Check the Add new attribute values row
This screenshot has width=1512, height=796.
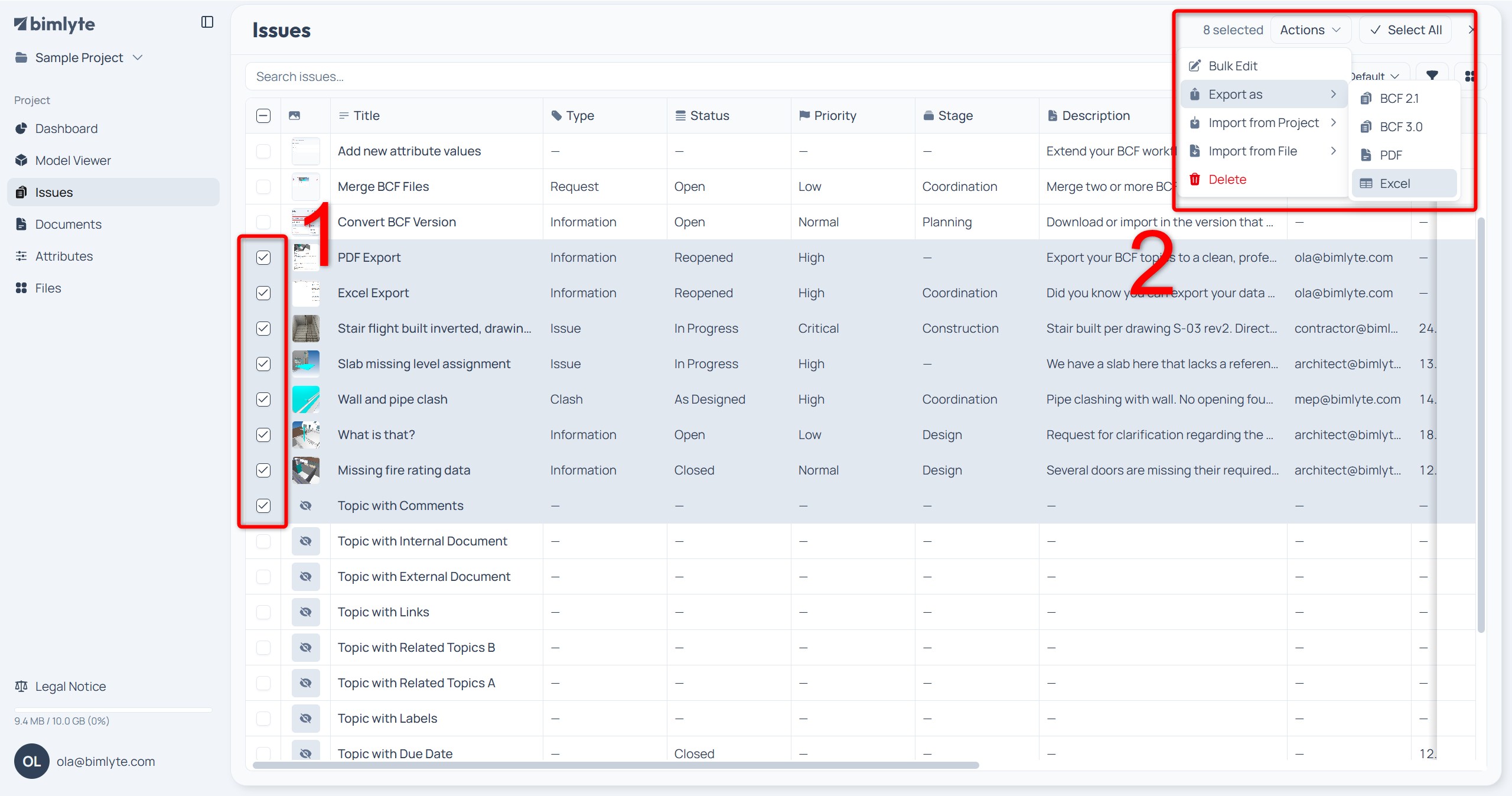pos(263,151)
